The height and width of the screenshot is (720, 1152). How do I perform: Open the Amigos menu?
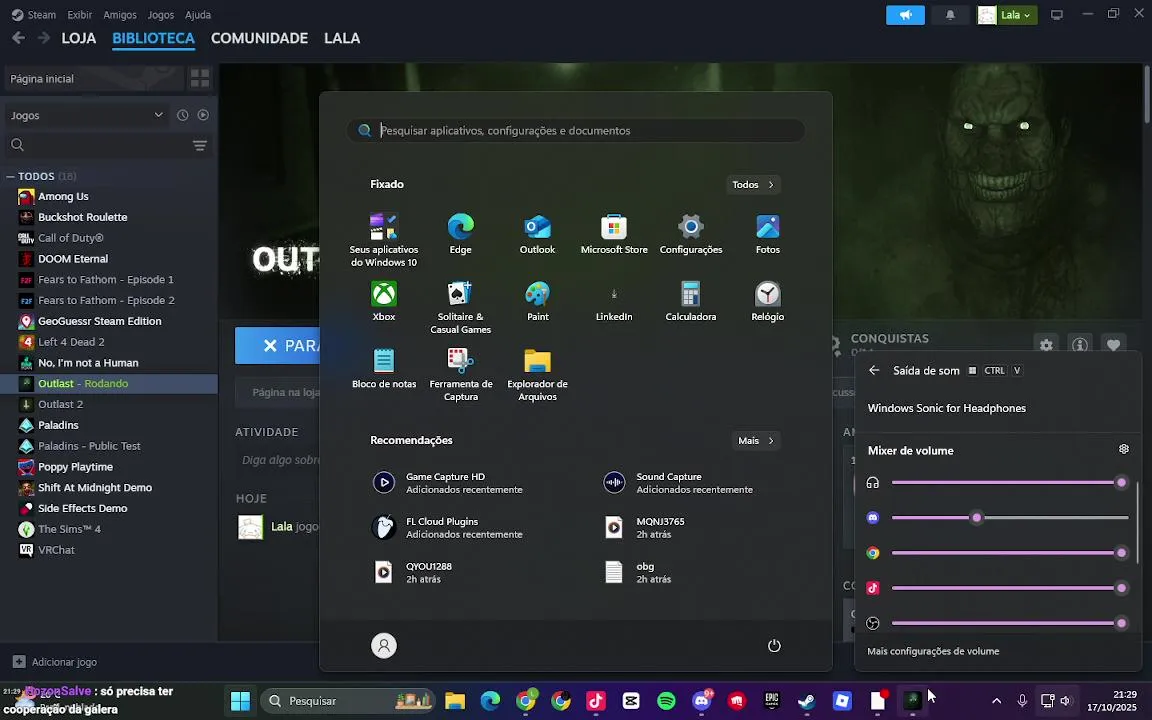tap(120, 15)
